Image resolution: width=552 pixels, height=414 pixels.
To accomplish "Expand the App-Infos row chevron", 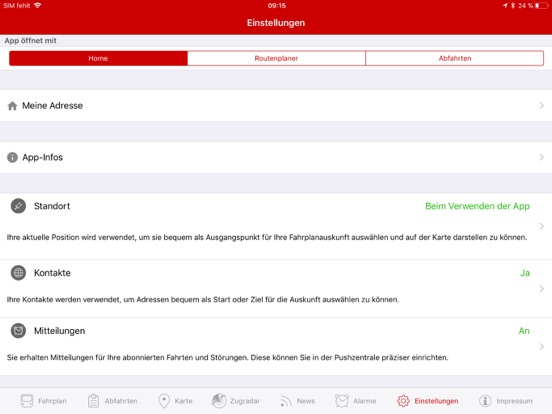I will tap(541, 157).
